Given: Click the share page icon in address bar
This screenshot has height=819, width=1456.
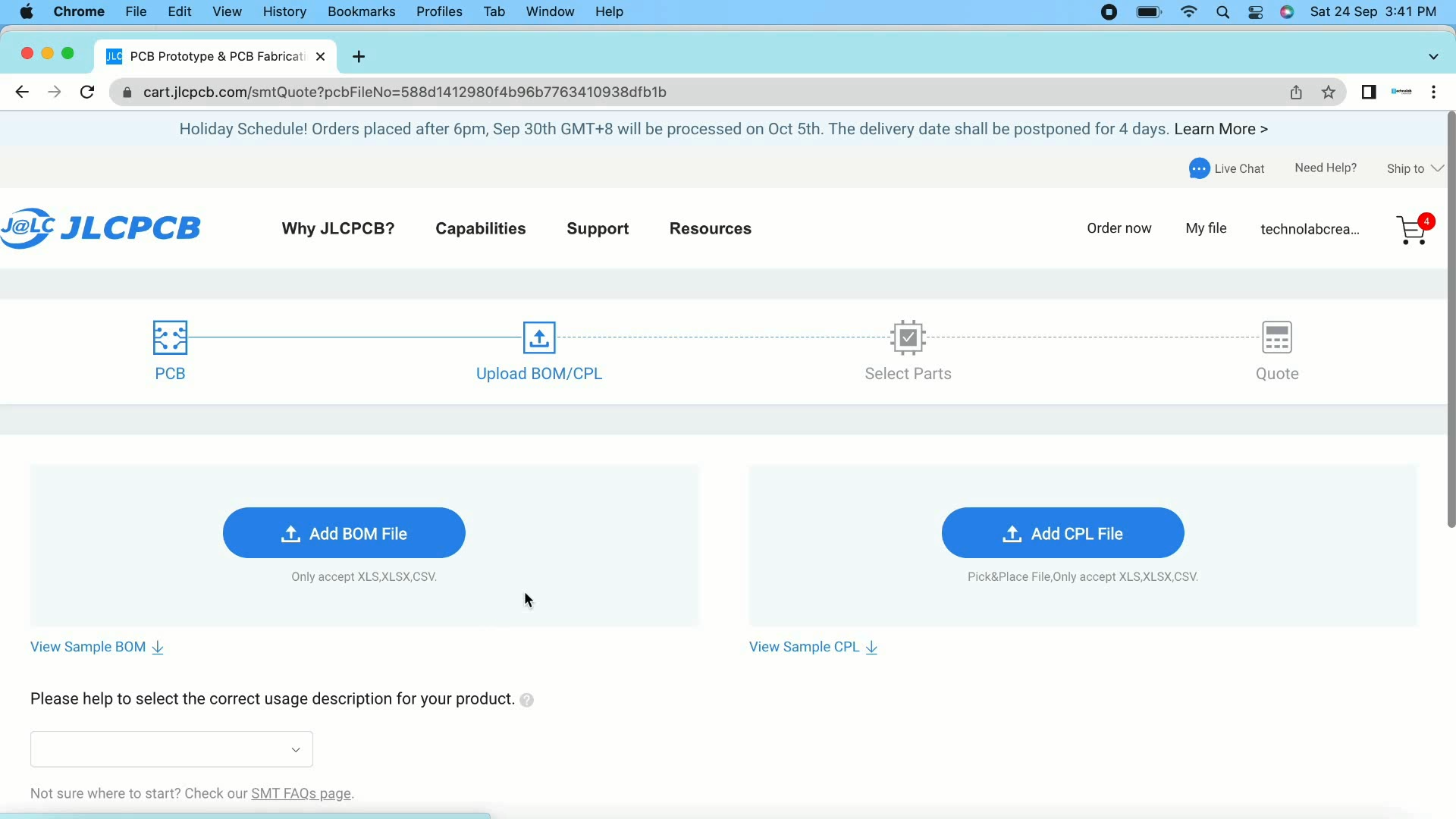Looking at the screenshot, I should 1296,92.
